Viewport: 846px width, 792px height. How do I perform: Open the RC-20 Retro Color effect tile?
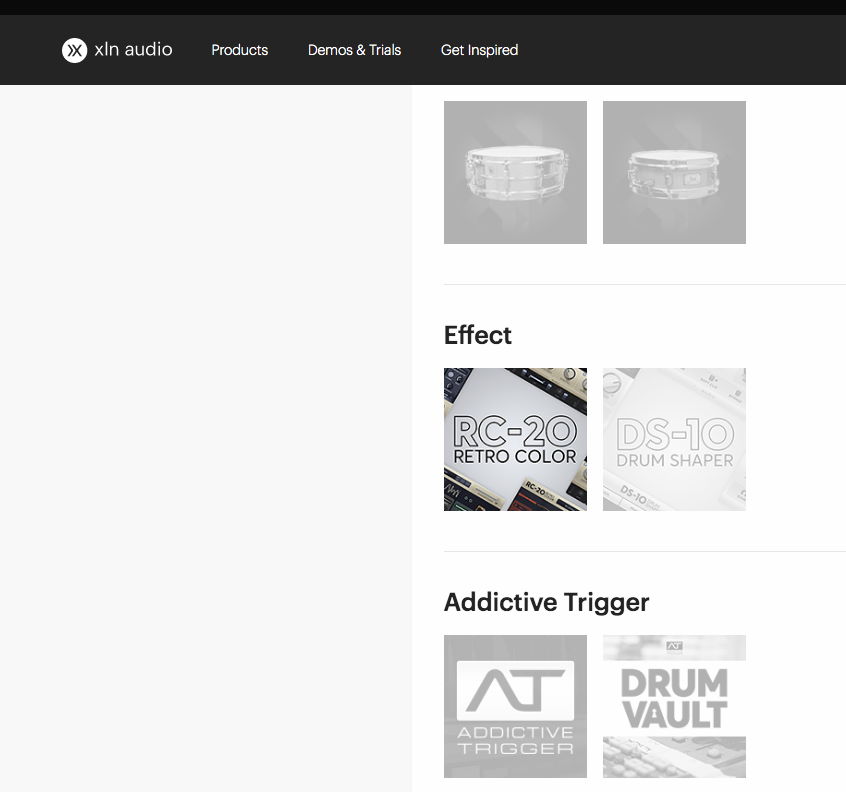pos(515,439)
